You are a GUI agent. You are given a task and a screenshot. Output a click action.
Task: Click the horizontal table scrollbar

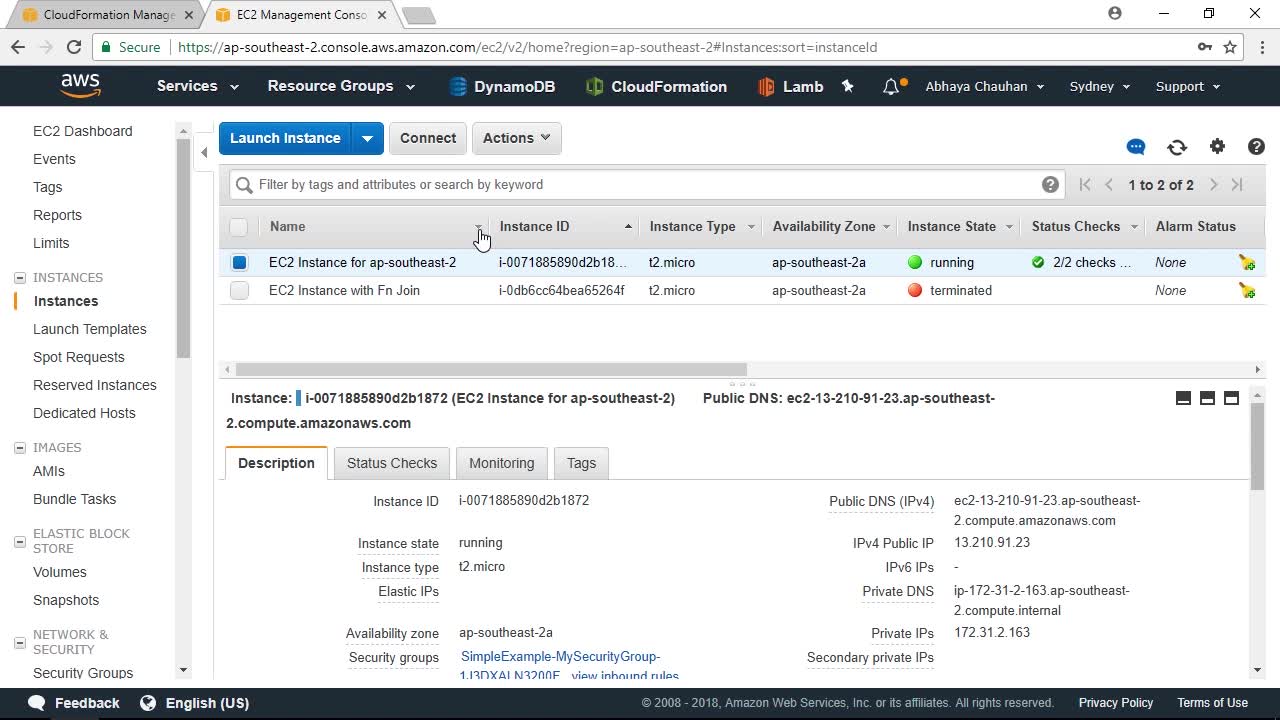tap(492, 369)
